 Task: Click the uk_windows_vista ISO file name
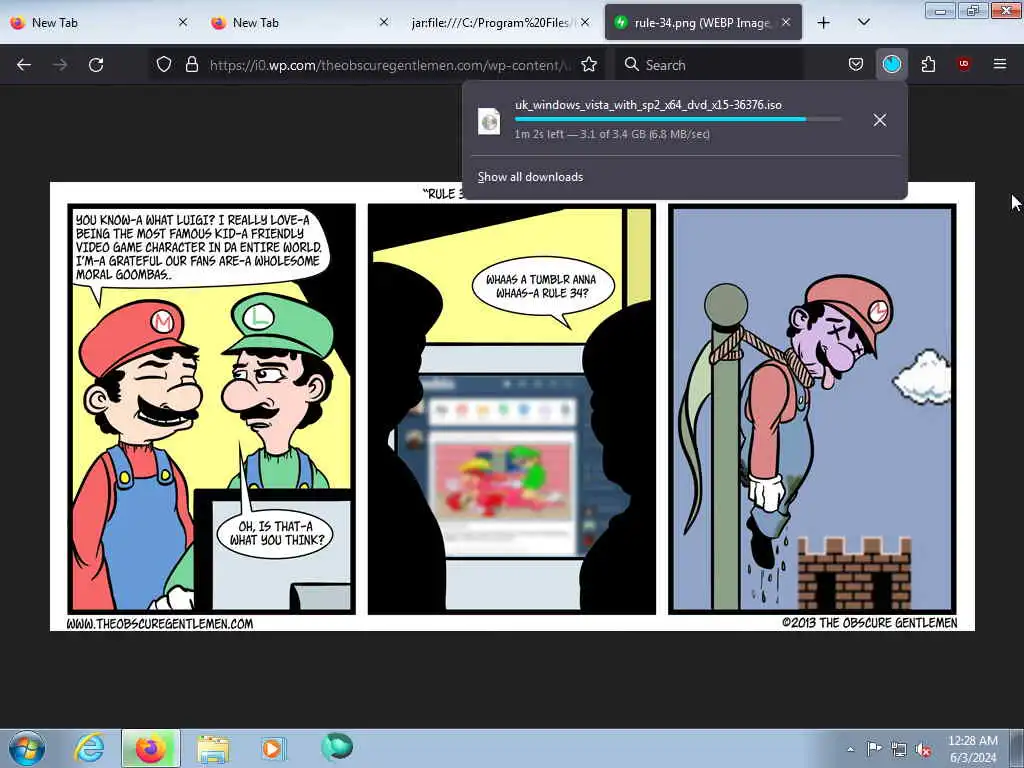(648, 105)
